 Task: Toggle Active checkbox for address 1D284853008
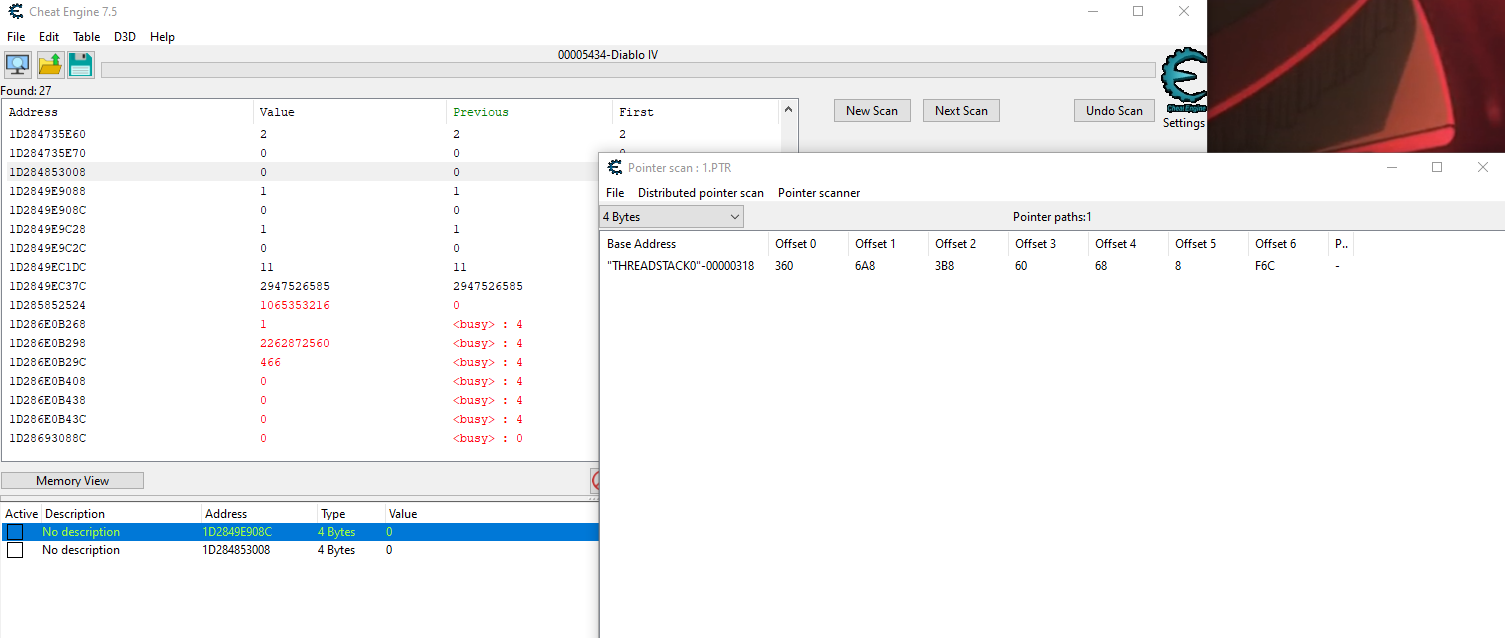tap(15, 550)
